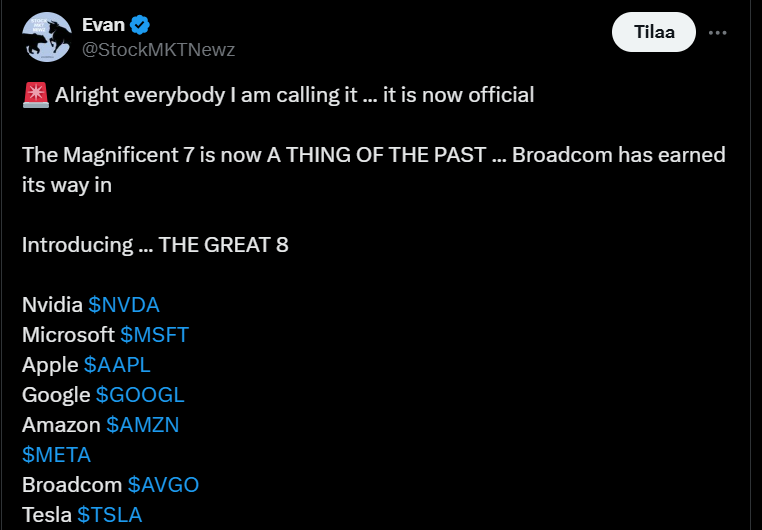This screenshot has width=762, height=530.
Task: Click the $AVGO cashtag link
Action: coord(163,485)
